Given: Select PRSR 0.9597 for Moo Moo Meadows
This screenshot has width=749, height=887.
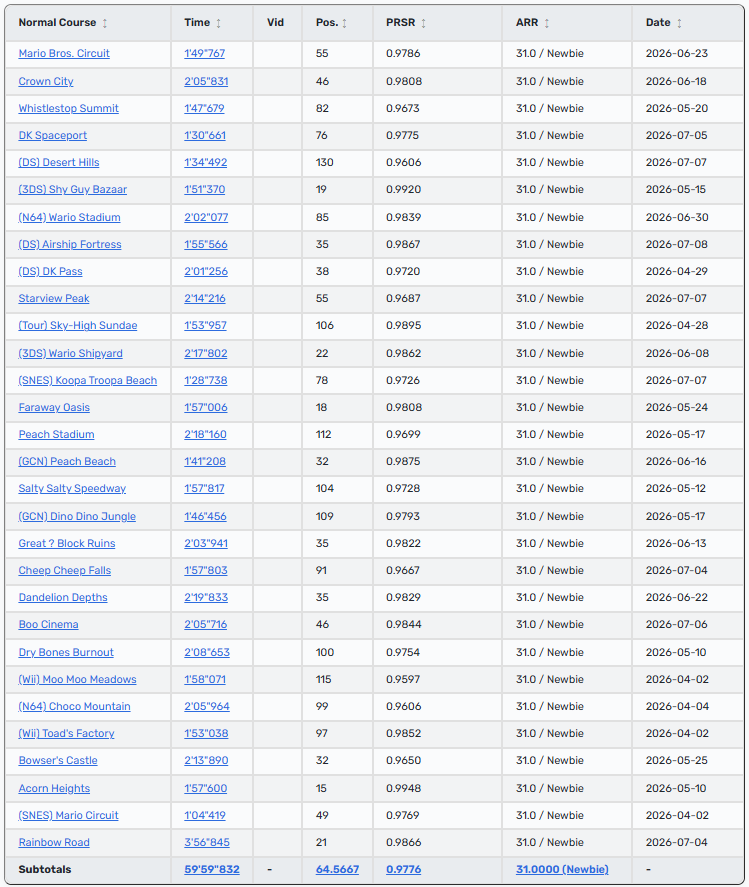Looking at the screenshot, I should pyautogui.click(x=403, y=681).
